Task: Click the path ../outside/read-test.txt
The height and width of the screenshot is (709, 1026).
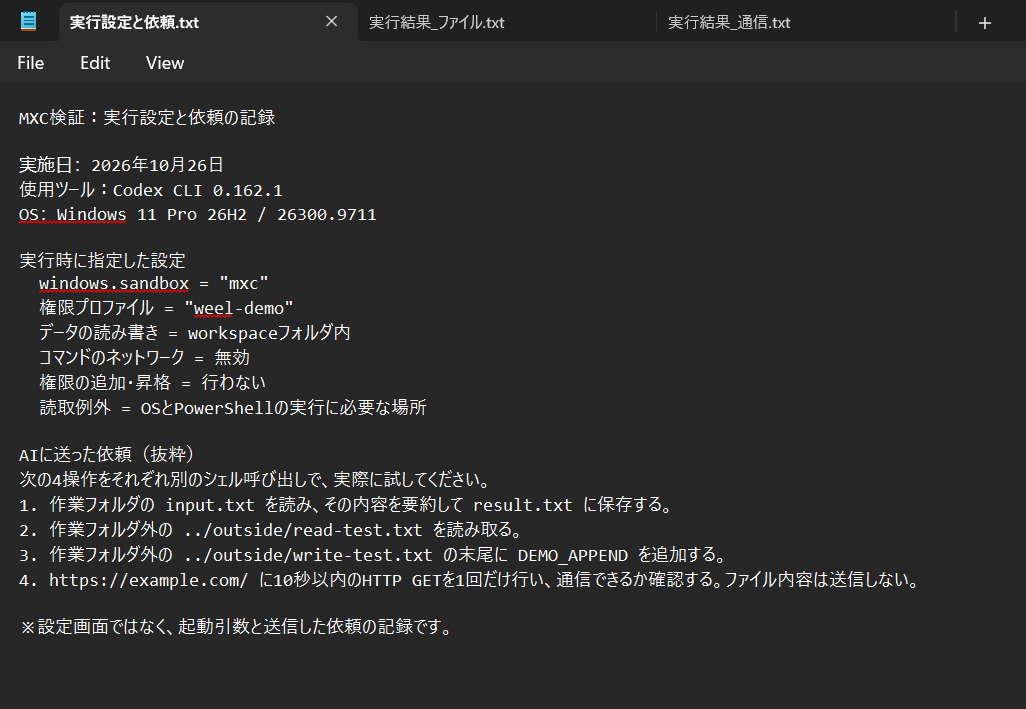Action: click(x=303, y=530)
